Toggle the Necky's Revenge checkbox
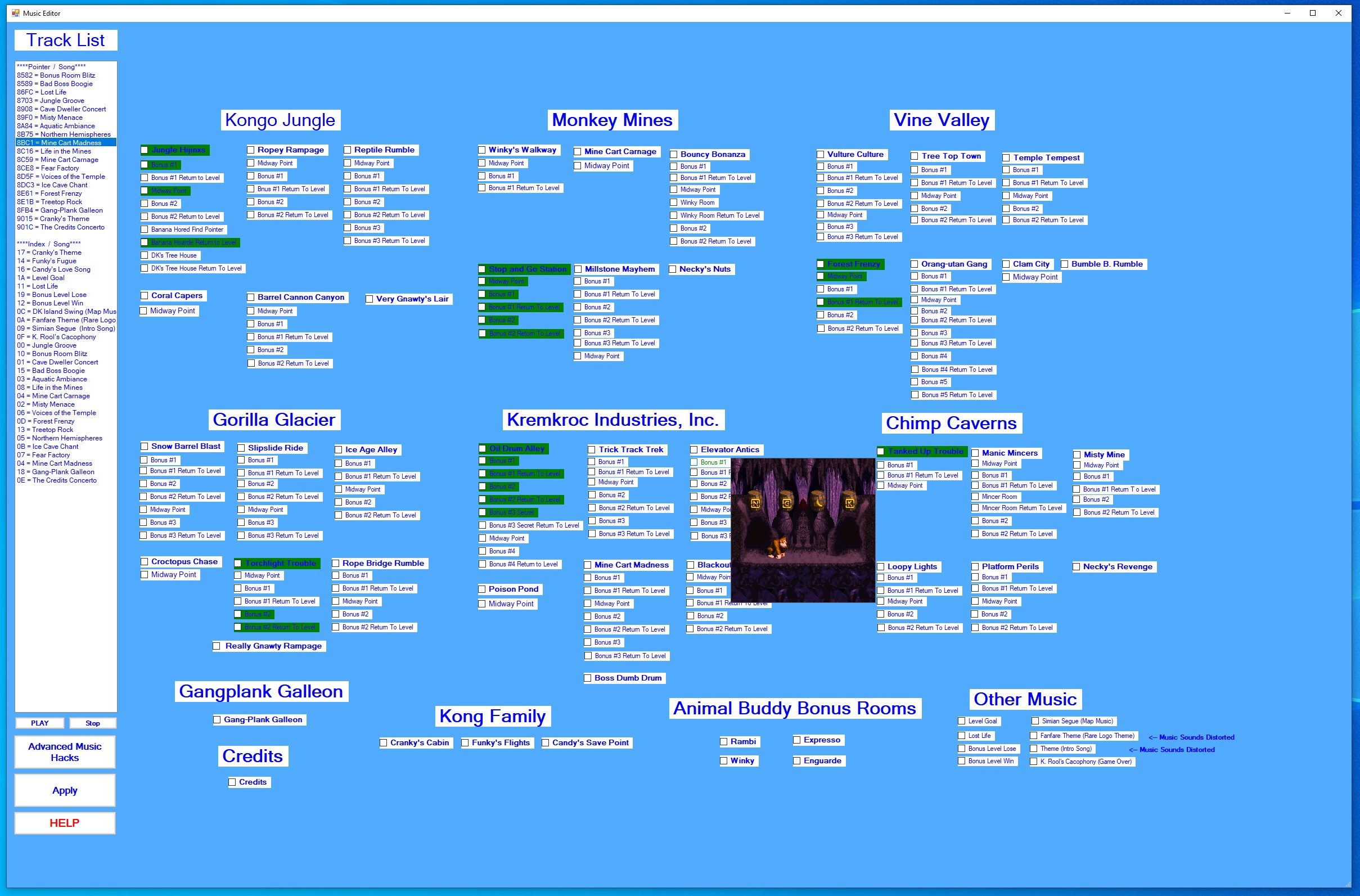The image size is (1360, 896). click(1077, 567)
